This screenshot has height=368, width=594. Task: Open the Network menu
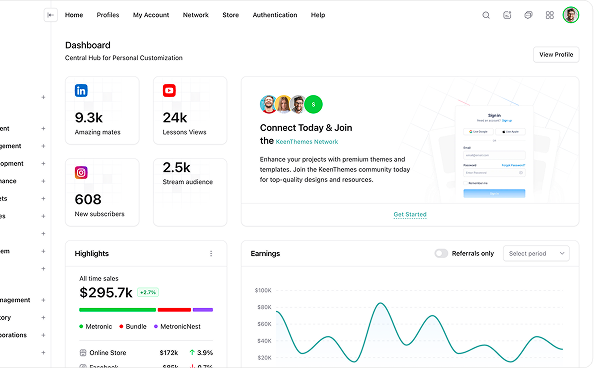click(x=195, y=15)
